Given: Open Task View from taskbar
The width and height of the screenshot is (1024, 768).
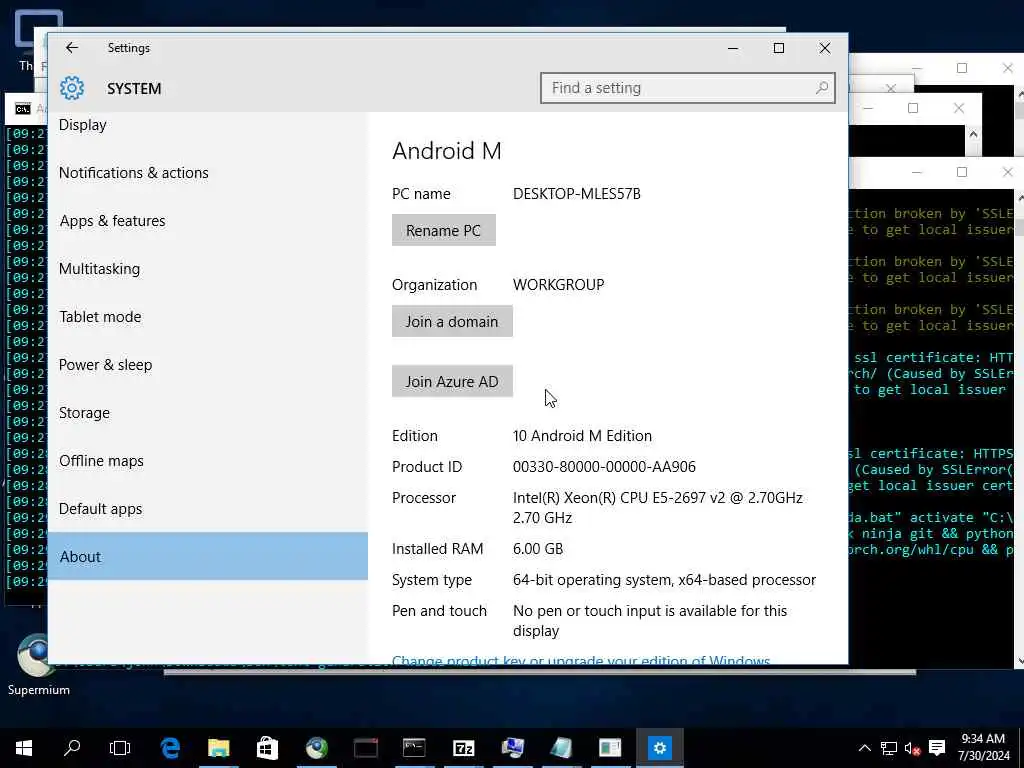Looking at the screenshot, I should click(x=120, y=748).
